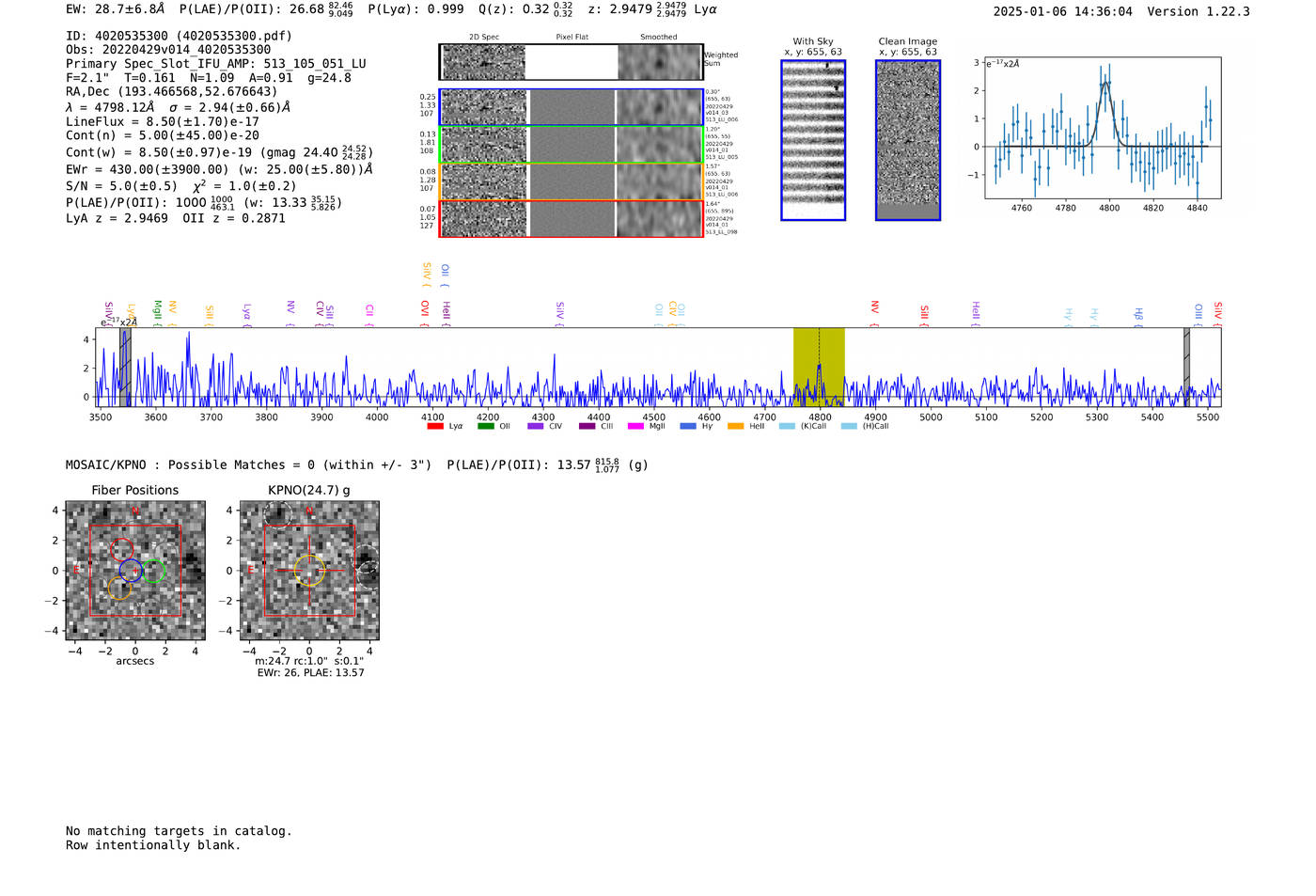
Task: Open the Fiber Positions cutout image
Action: 135,571
